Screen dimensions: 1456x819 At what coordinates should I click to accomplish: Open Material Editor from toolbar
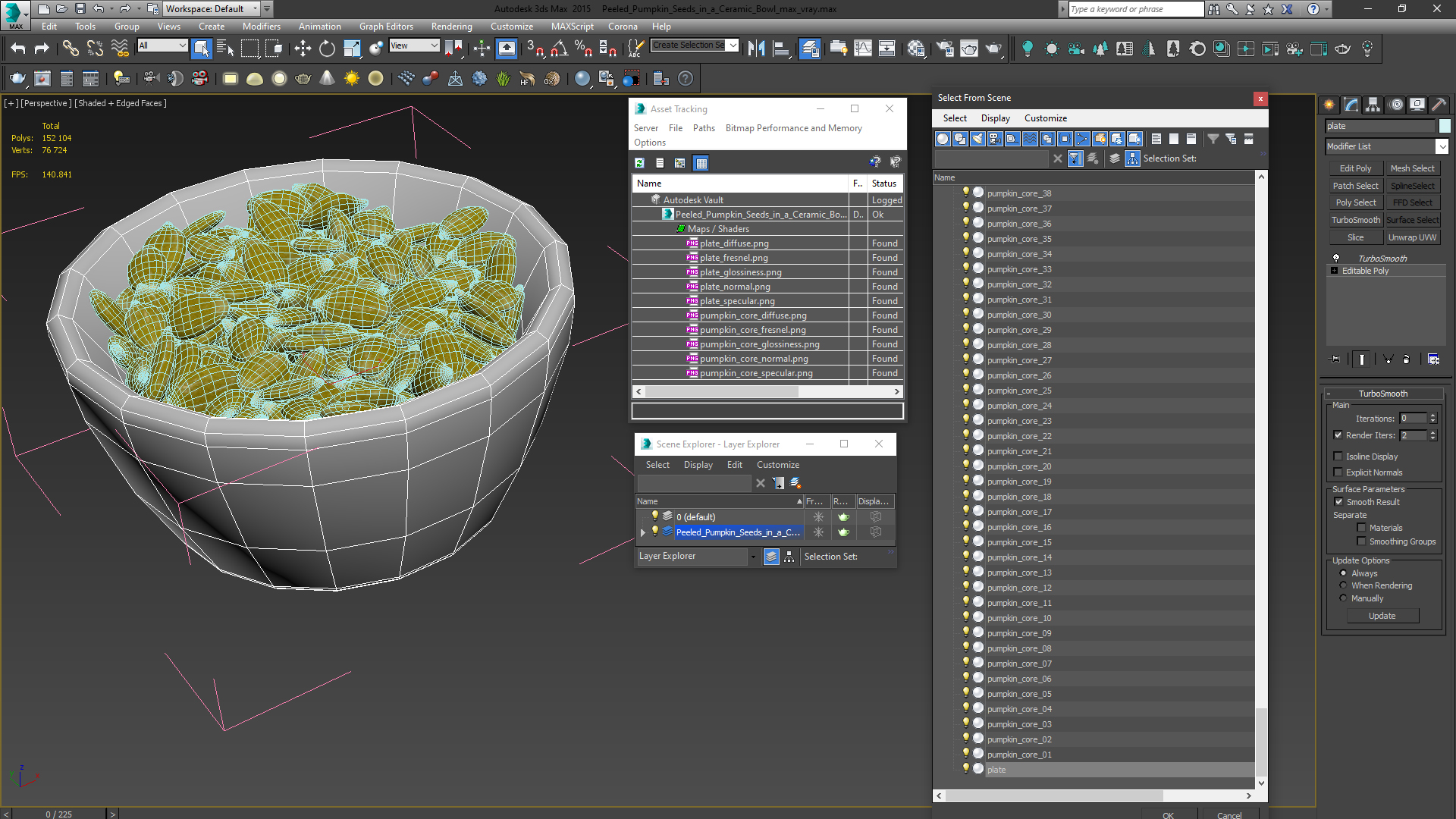click(x=915, y=49)
